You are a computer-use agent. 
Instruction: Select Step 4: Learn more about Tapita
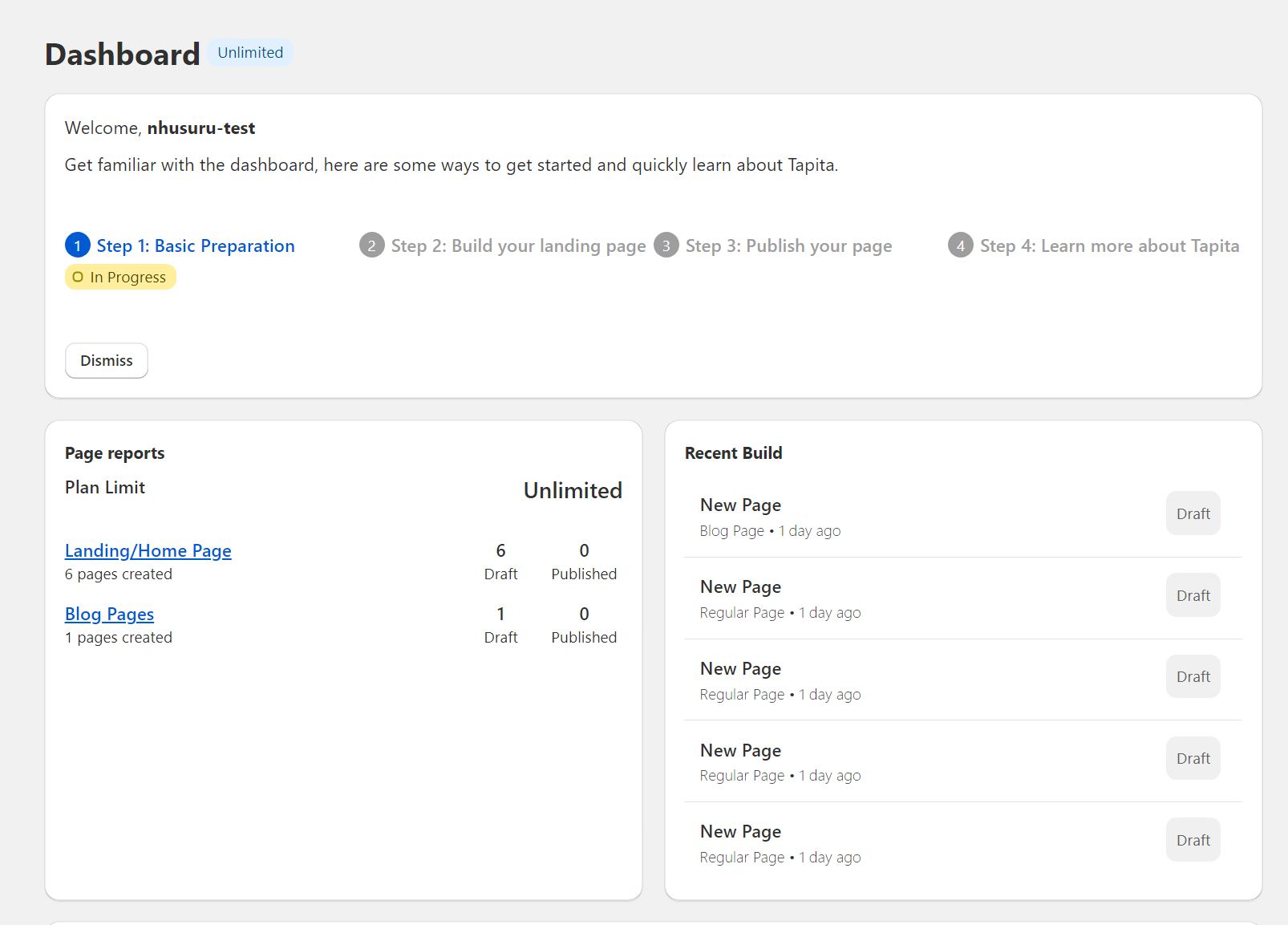coord(1109,245)
